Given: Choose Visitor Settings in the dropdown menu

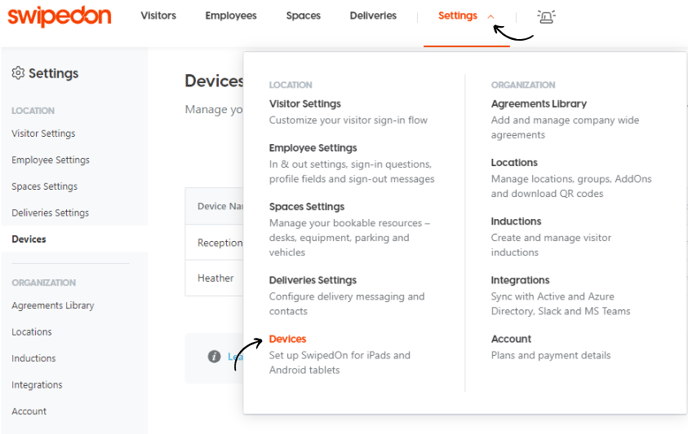Looking at the screenshot, I should (305, 104).
